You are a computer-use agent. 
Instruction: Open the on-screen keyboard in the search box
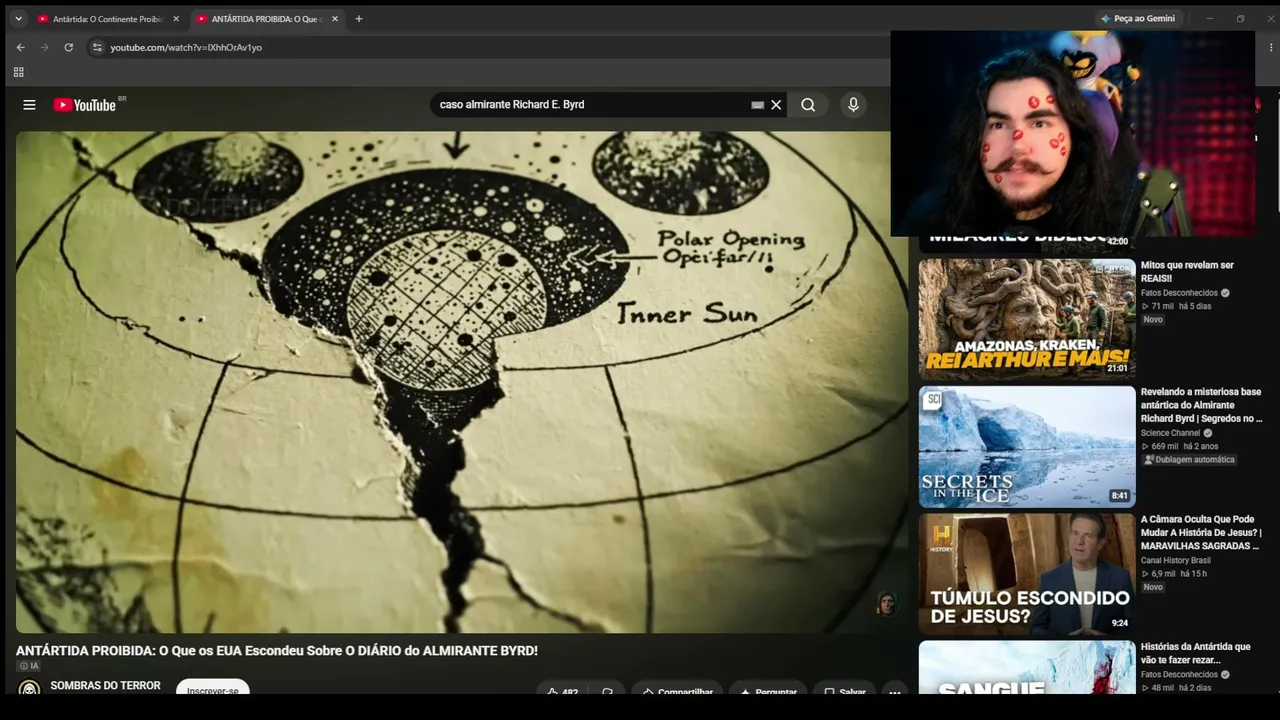click(x=757, y=105)
